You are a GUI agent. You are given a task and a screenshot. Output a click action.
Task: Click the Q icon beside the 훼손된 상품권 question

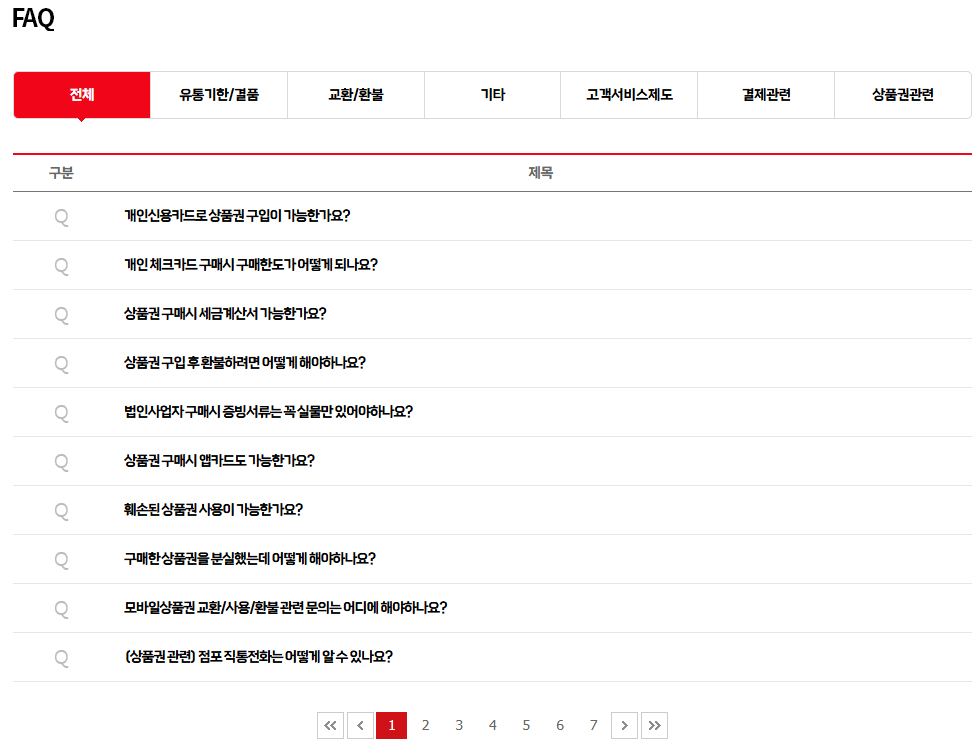pyautogui.click(x=62, y=510)
